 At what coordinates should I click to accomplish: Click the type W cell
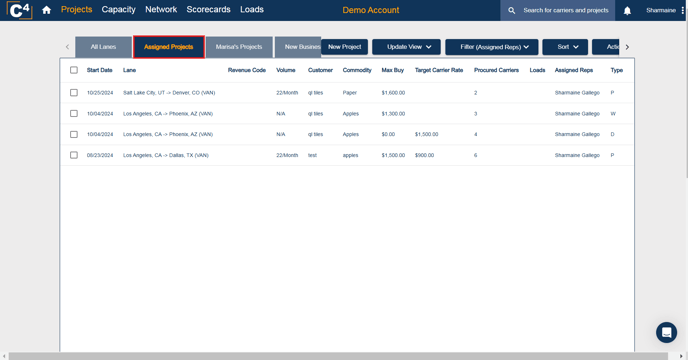click(x=613, y=114)
